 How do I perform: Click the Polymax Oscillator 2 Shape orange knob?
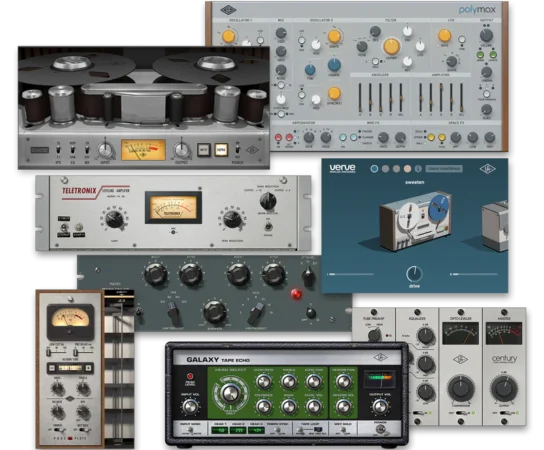(334, 36)
